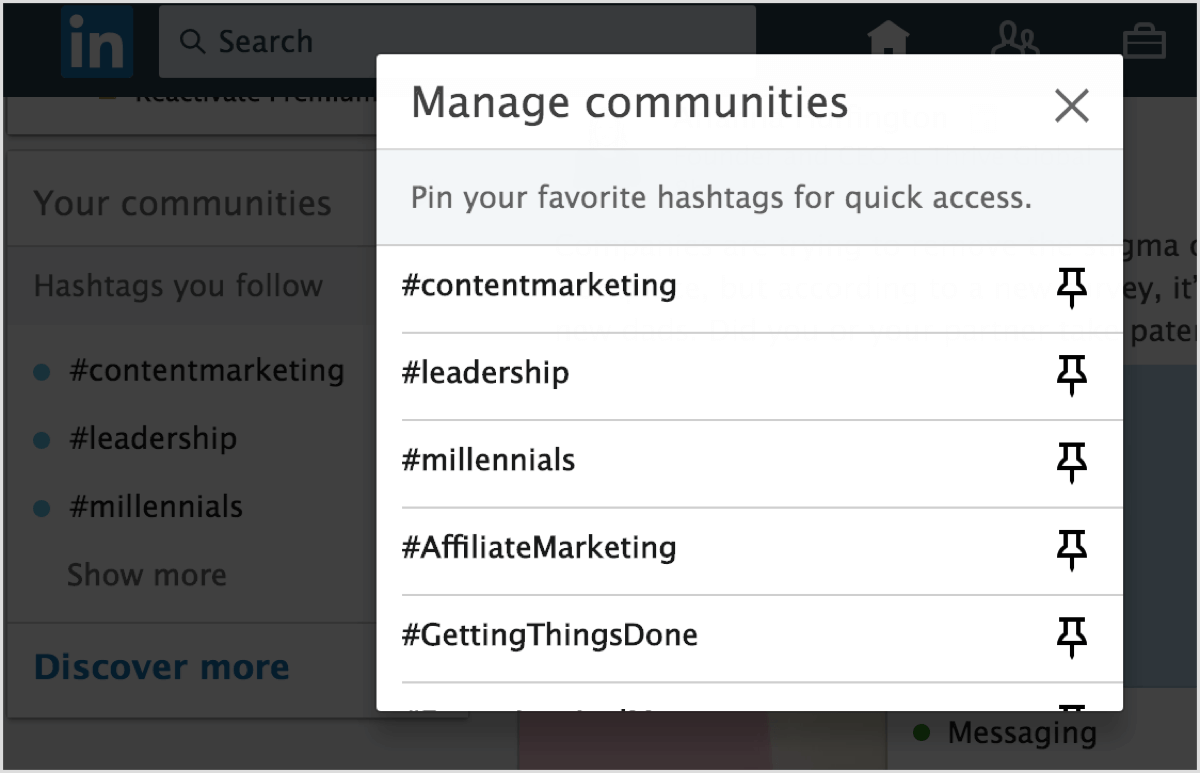Pin the #millennials hashtag
1200x773 pixels.
[1072, 462]
